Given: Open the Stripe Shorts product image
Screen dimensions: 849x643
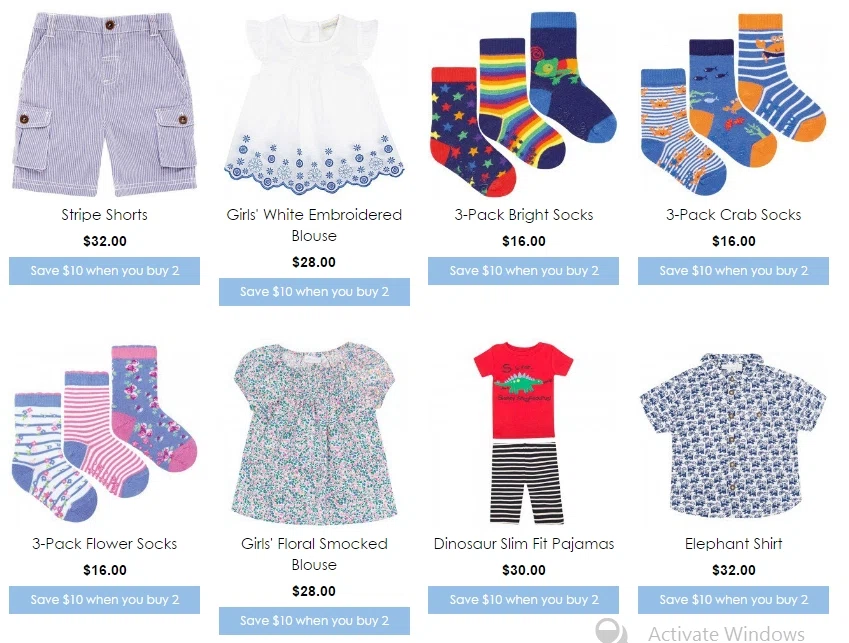Looking at the screenshot, I should (x=105, y=104).
